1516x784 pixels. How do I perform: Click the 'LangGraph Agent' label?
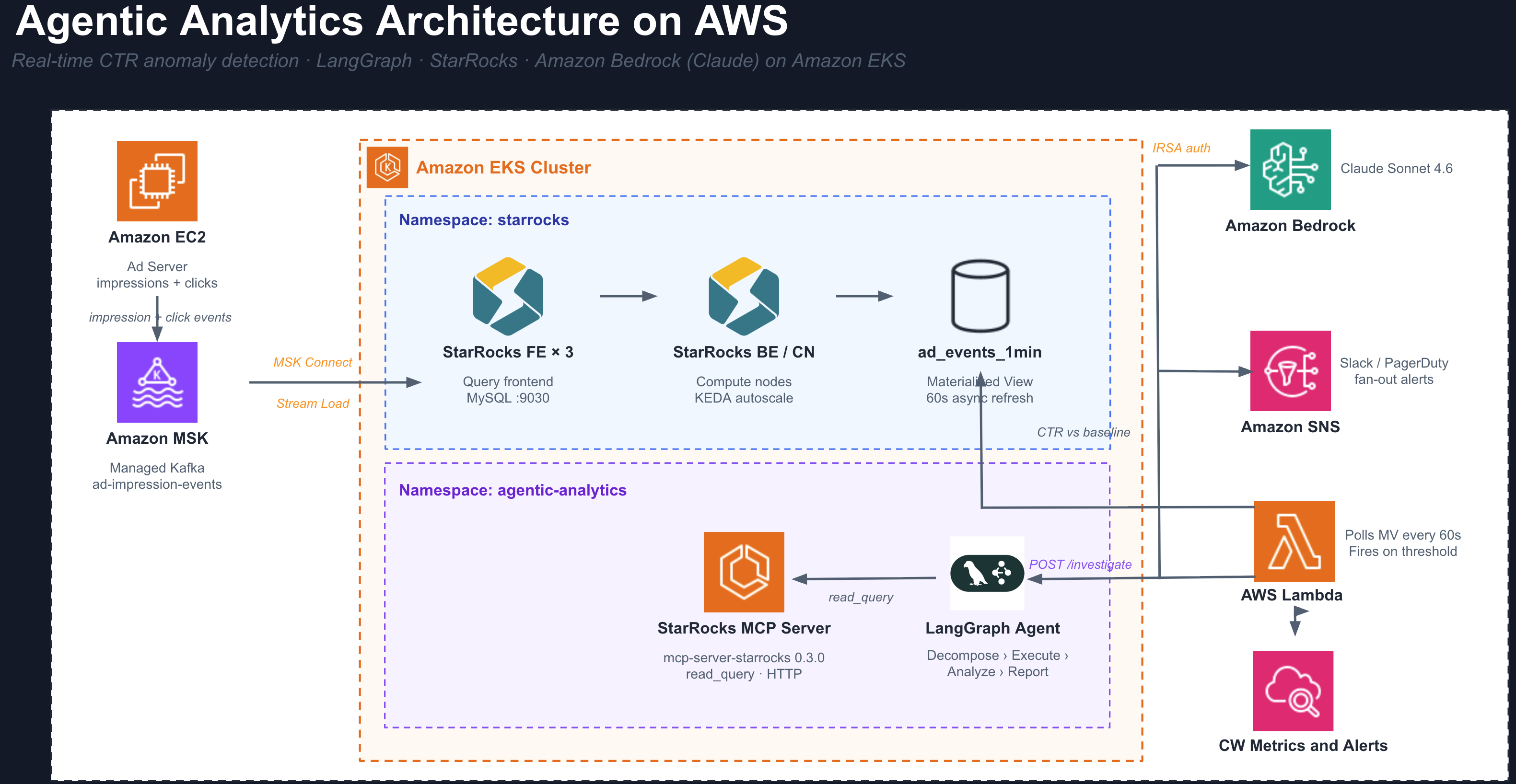click(993, 629)
